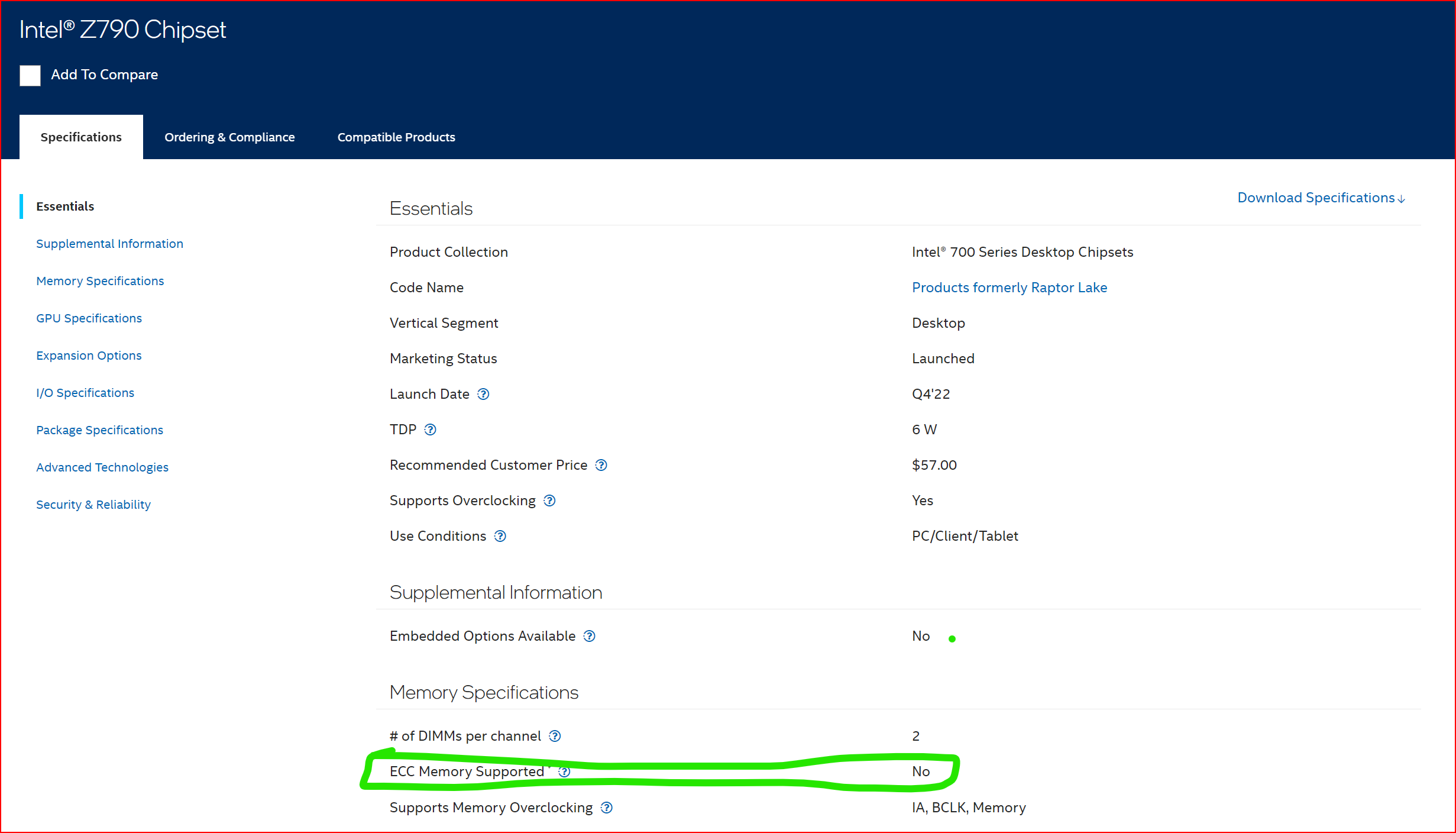Click the '6 W' TDP value
The image size is (1456, 833).
pos(924,430)
